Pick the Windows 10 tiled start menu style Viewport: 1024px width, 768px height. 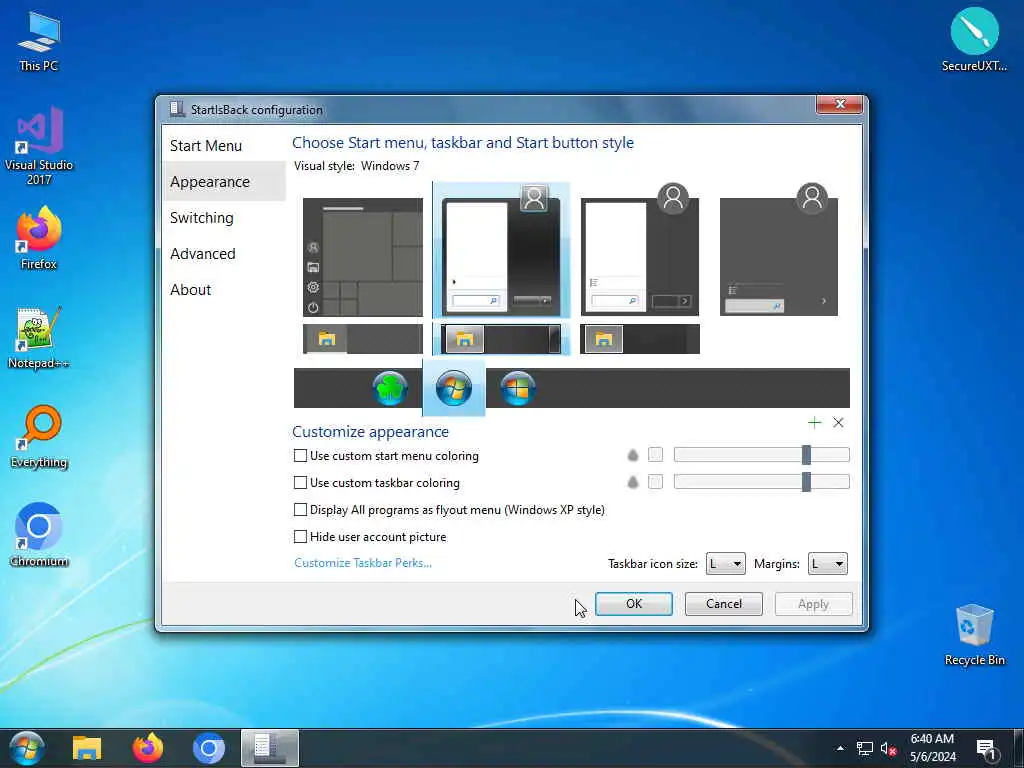(x=362, y=257)
